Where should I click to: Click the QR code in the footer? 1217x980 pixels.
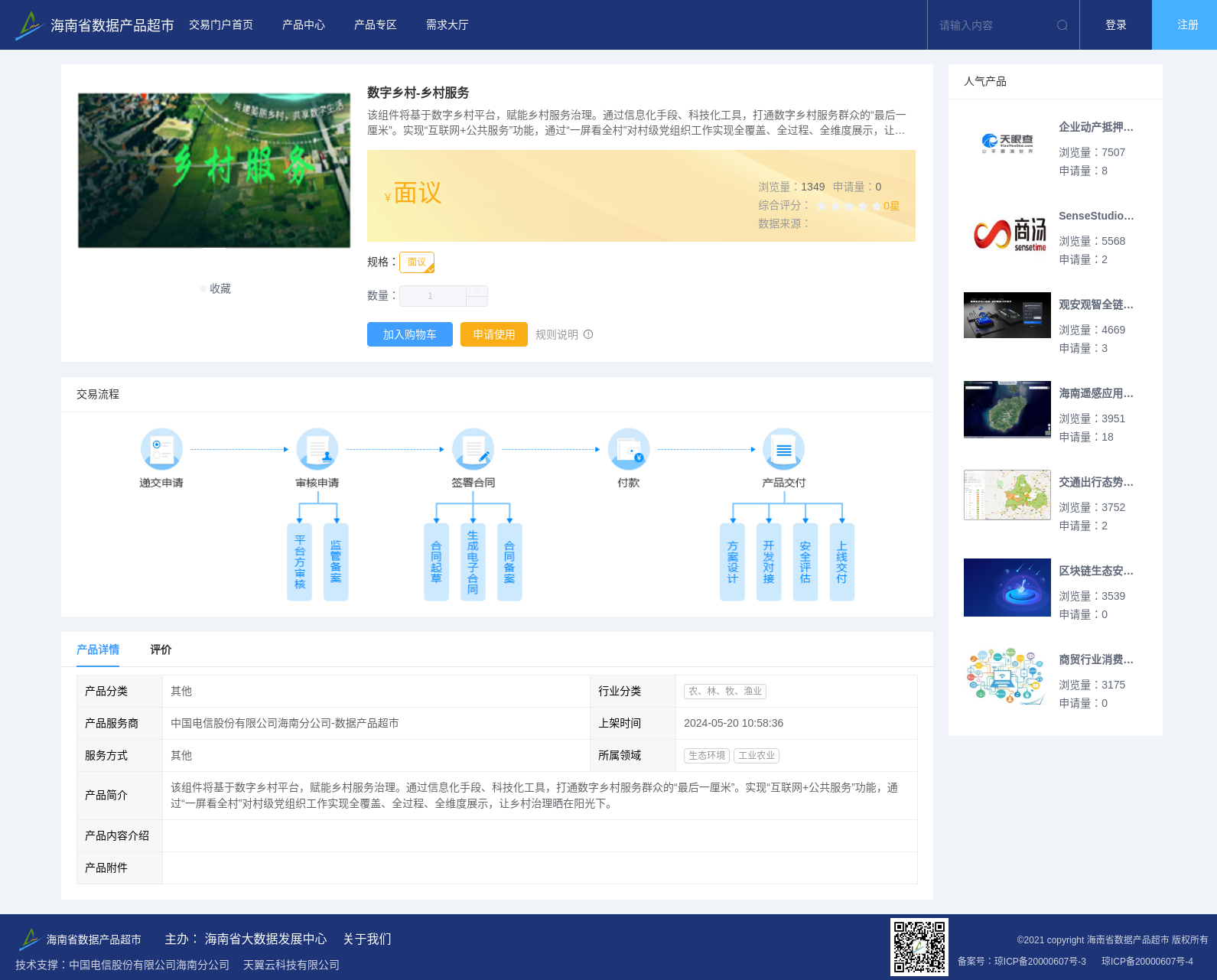(919, 947)
